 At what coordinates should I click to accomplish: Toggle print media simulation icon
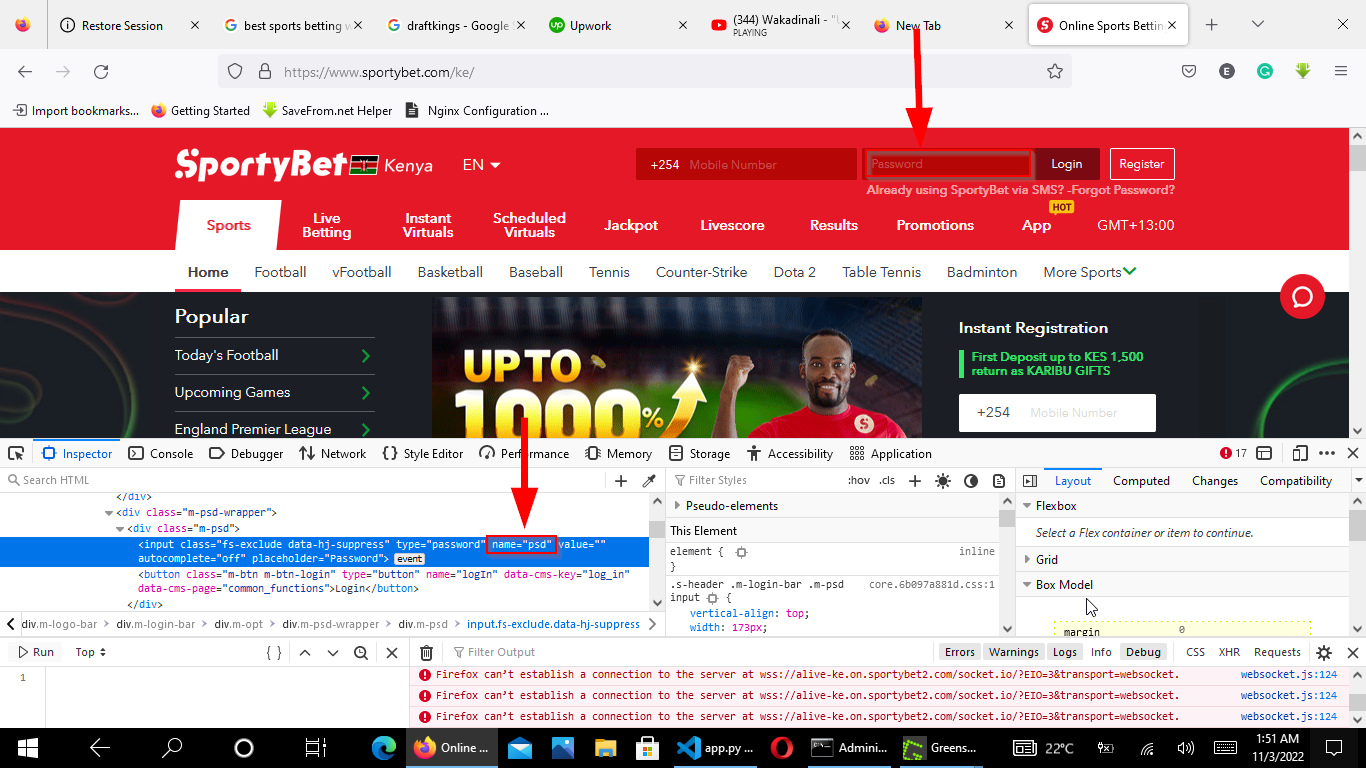pyautogui.click(x=999, y=481)
